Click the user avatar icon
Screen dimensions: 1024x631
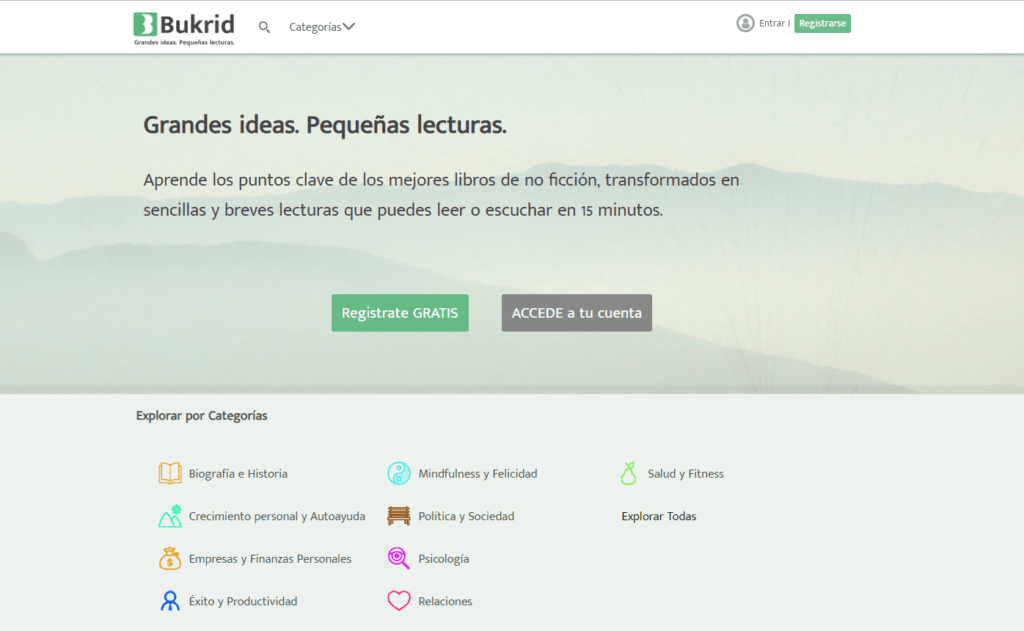[745, 23]
